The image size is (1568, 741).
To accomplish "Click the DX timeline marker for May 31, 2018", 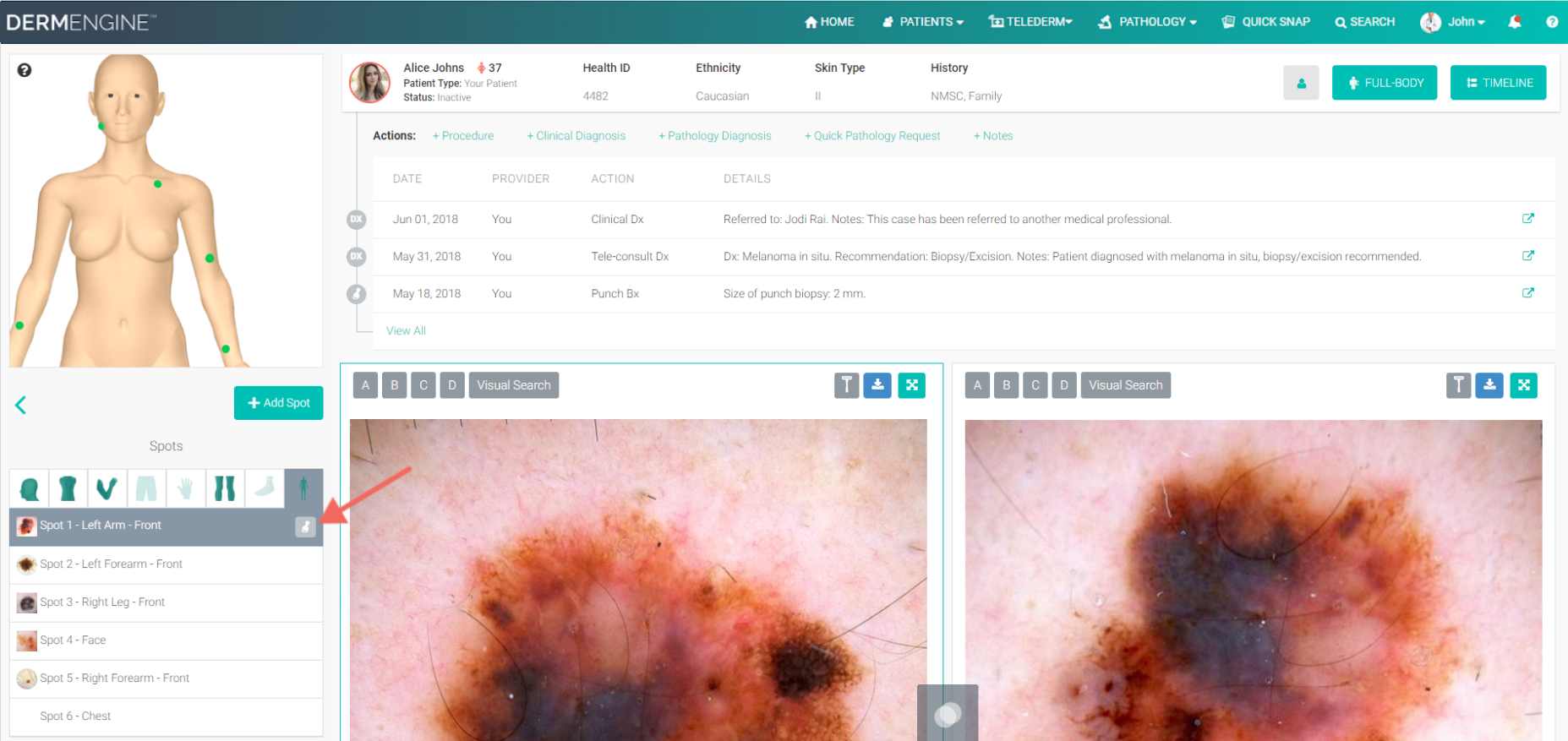I will click(x=357, y=256).
